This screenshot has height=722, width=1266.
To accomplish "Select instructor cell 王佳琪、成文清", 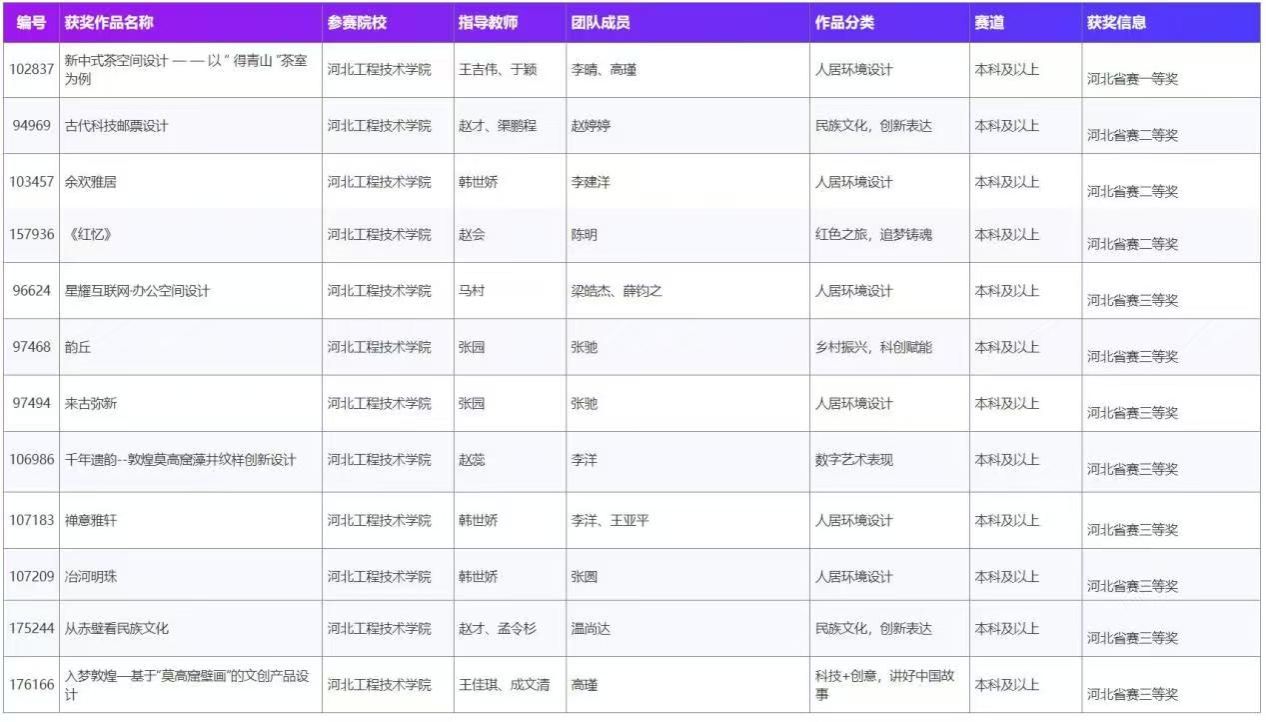I will [x=504, y=685].
